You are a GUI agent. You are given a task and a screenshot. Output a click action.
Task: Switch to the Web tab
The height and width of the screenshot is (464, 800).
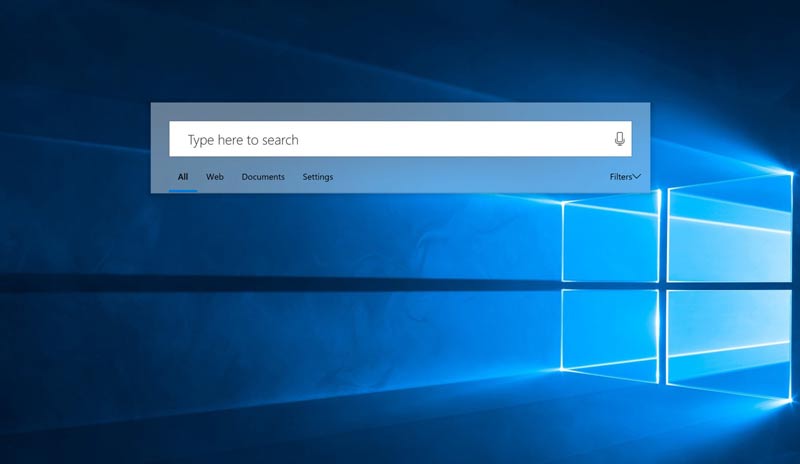[x=215, y=177]
